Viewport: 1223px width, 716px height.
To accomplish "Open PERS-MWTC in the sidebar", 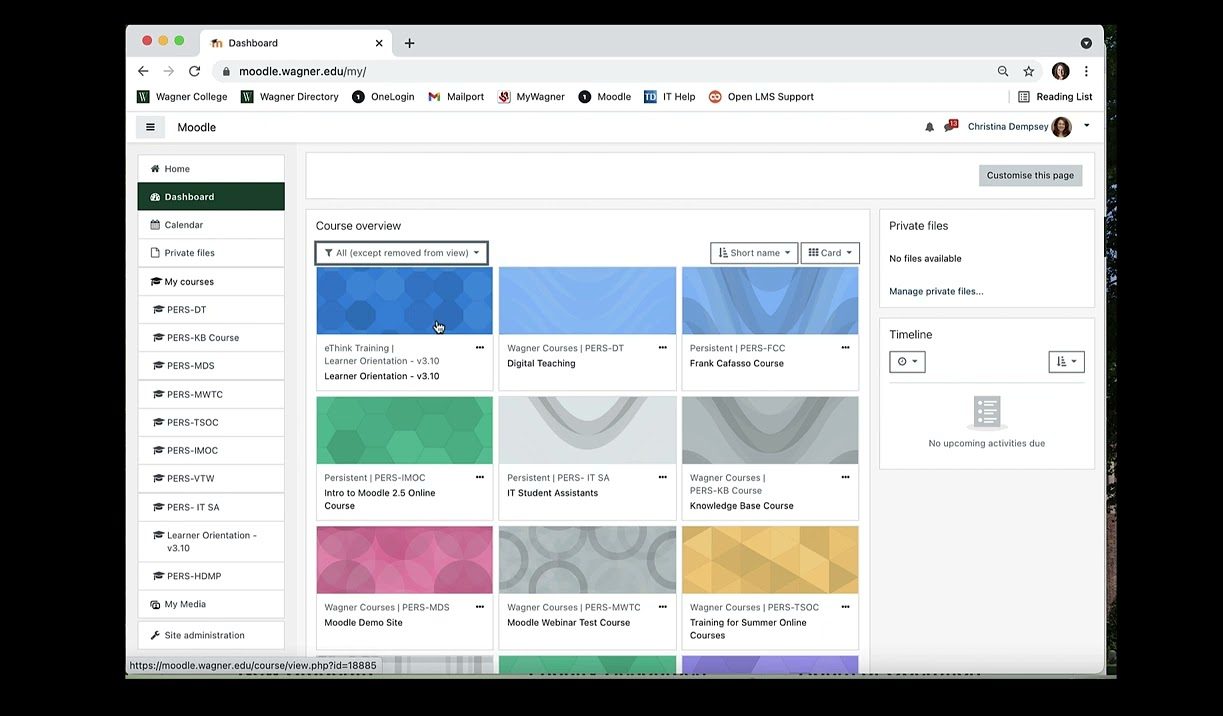I will tap(211, 394).
